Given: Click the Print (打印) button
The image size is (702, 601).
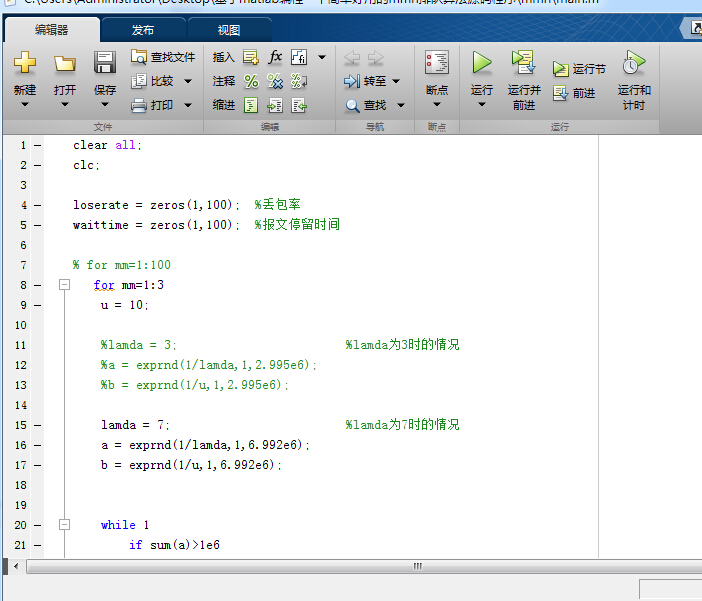Looking at the screenshot, I should point(153,105).
